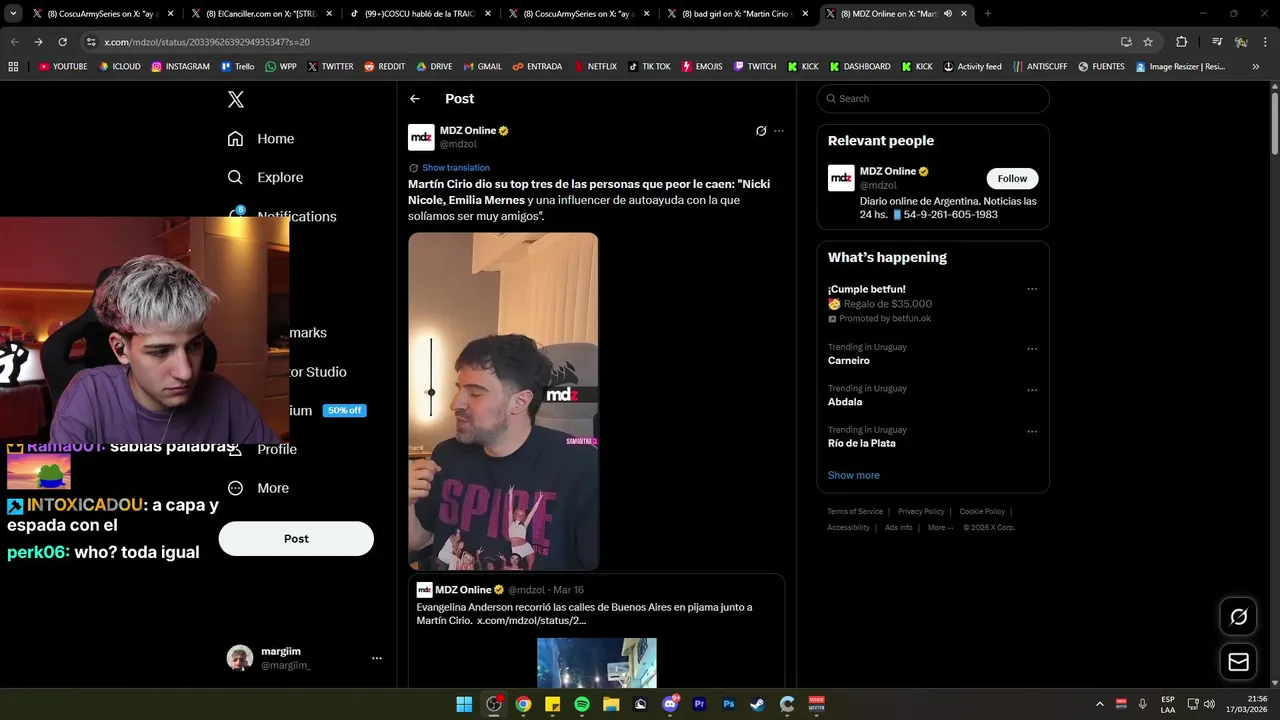Open MDZ Online relevant people profile name
Image resolution: width=1280 pixels, height=720 pixels.
pyautogui.click(x=888, y=171)
